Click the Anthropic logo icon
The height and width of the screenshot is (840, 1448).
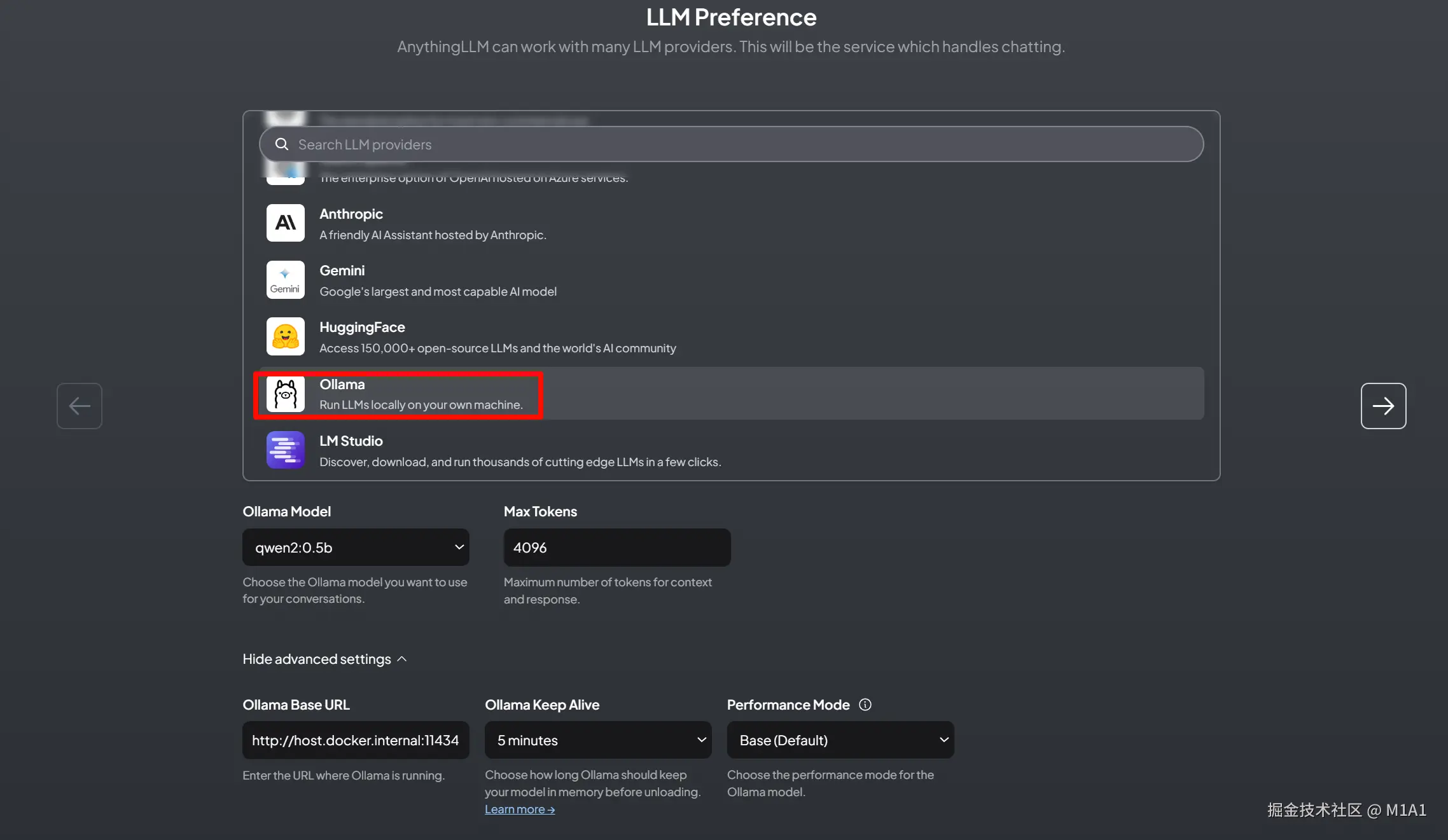coord(285,223)
